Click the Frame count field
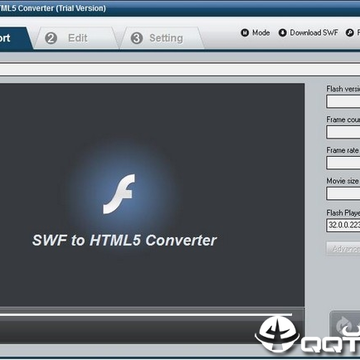360x360 pixels. 343,132
